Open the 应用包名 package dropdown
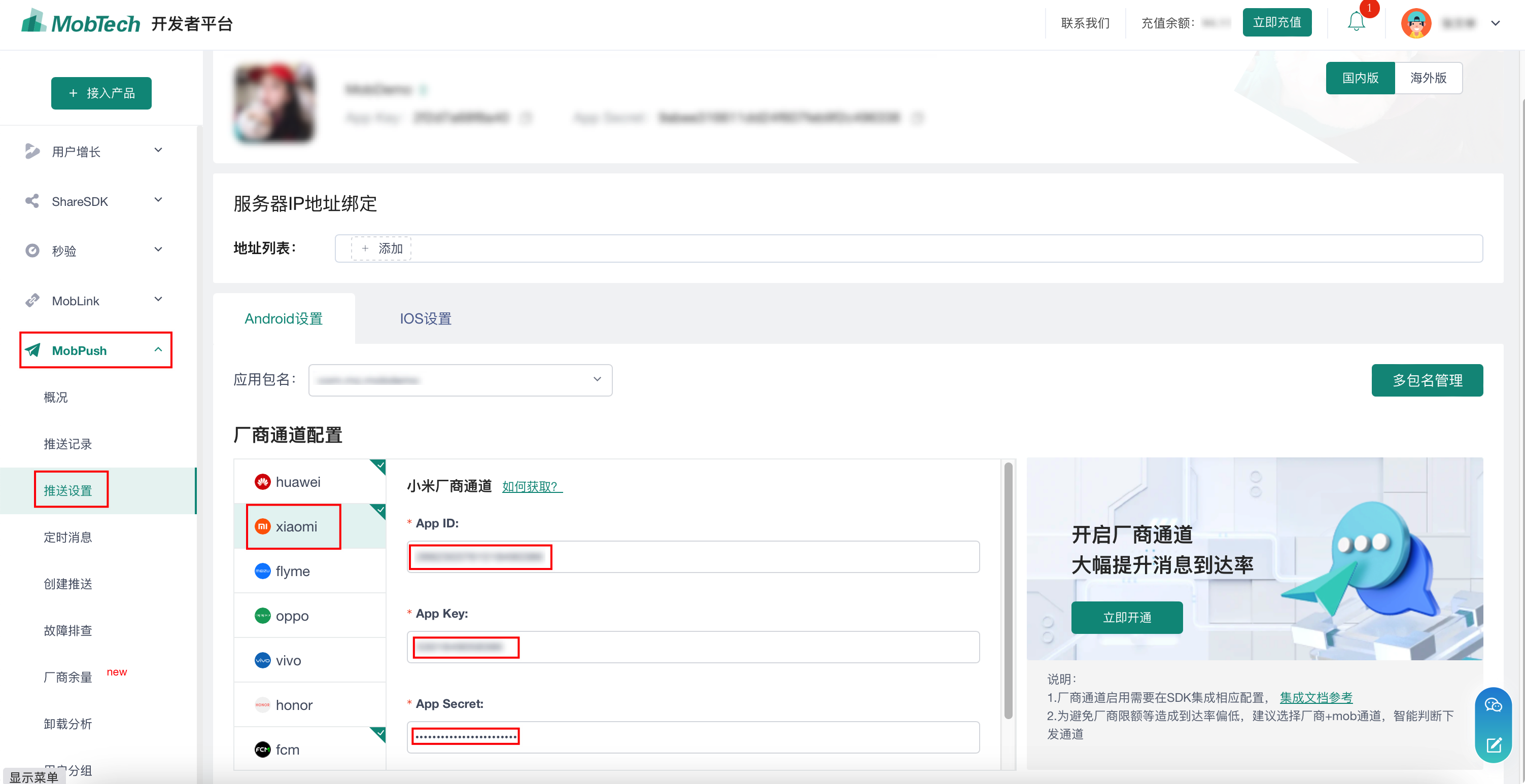This screenshot has height=784, width=1525. (460, 380)
